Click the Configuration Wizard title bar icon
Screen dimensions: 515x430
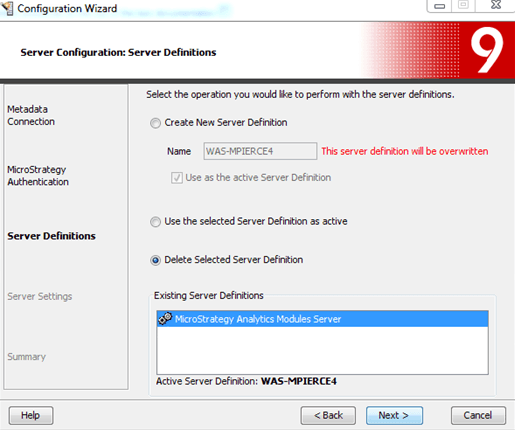(7, 8)
